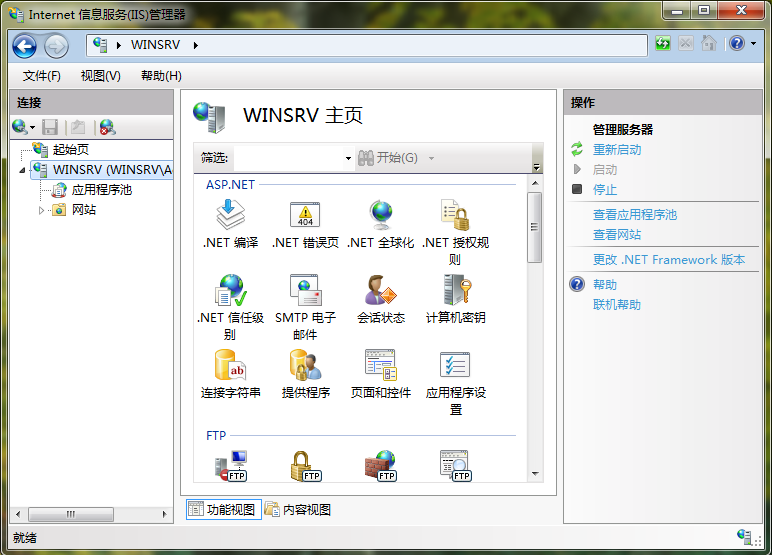Click breadcrumb arrow before WINSRV
This screenshot has height=555, width=772.
pyautogui.click(x=119, y=45)
